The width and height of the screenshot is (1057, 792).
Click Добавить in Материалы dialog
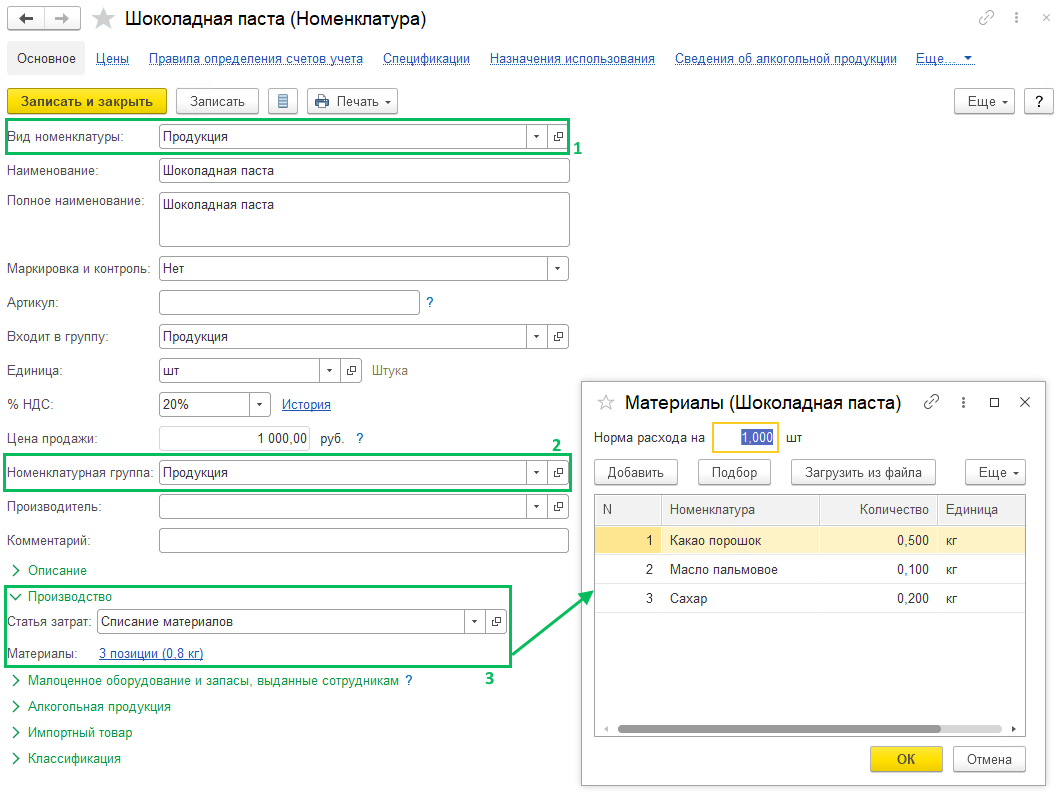click(x=636, y=473)
